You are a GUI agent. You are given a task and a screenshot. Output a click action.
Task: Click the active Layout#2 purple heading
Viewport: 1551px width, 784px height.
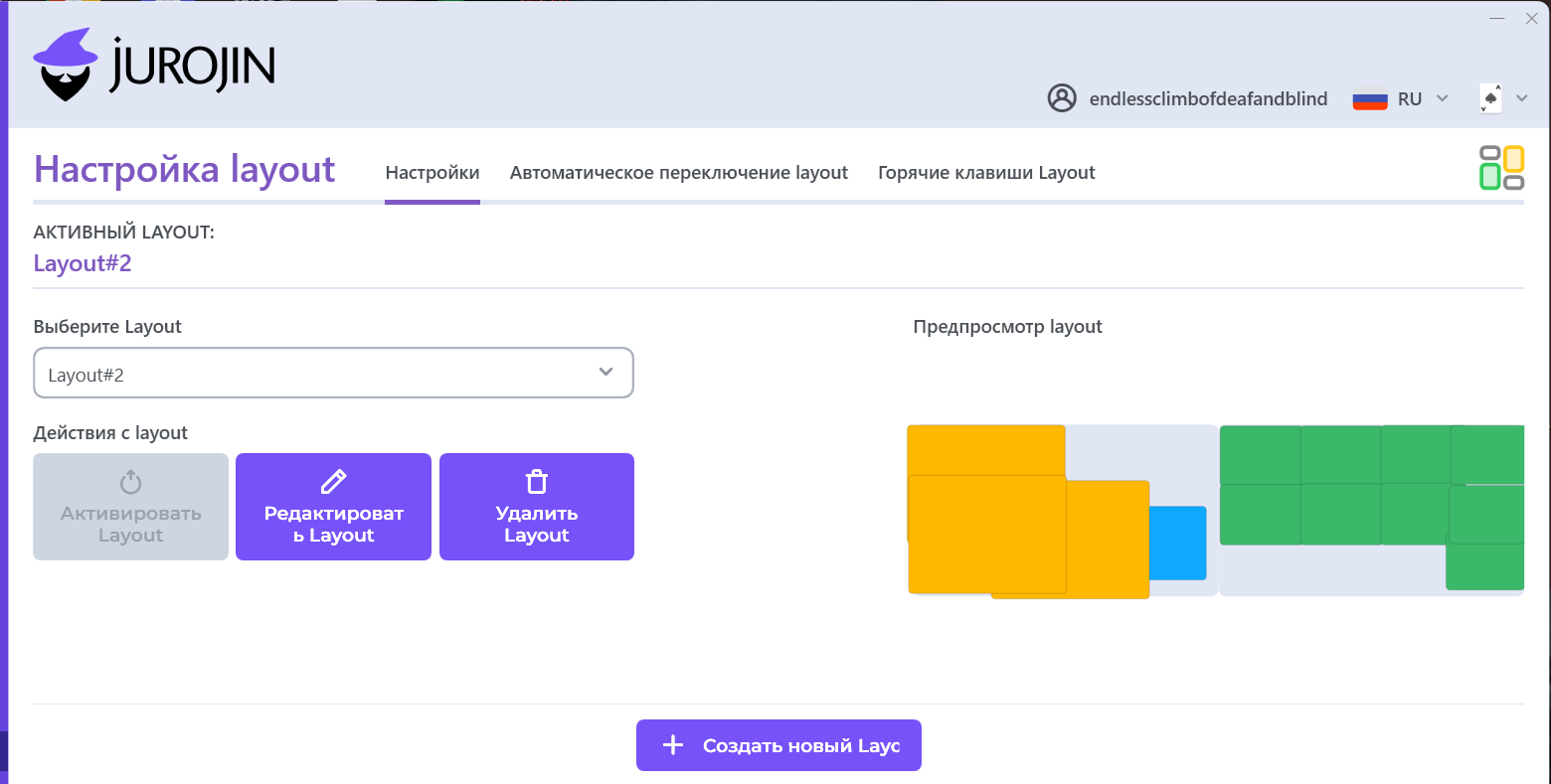(x=83, y=263)
